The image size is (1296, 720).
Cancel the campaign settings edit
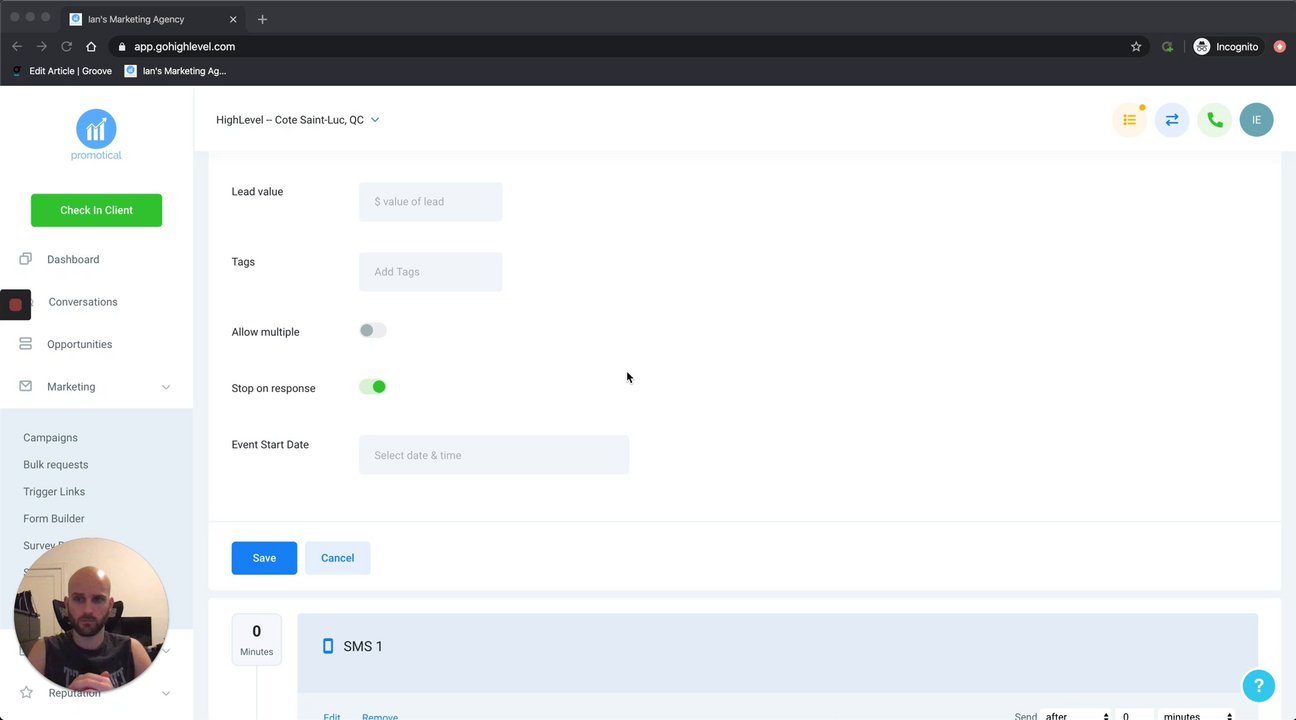pos(337,558)
